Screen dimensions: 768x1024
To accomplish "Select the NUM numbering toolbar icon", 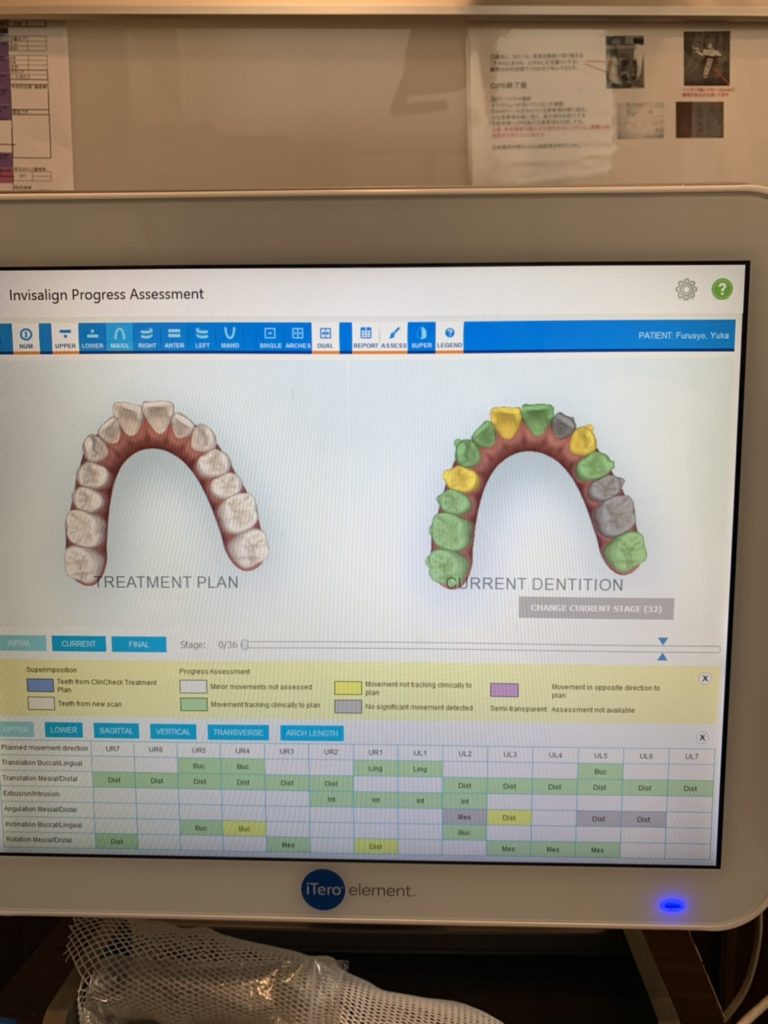I will pos(25,337).
